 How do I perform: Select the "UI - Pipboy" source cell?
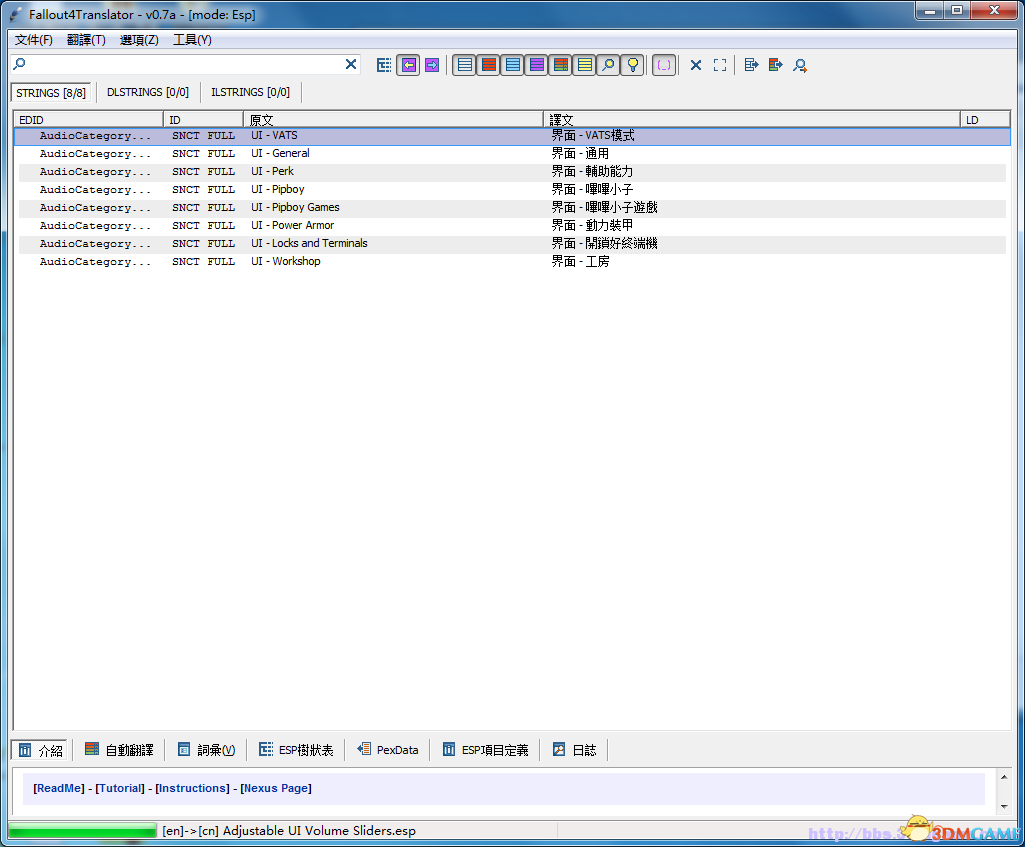(x=278, y=190)
